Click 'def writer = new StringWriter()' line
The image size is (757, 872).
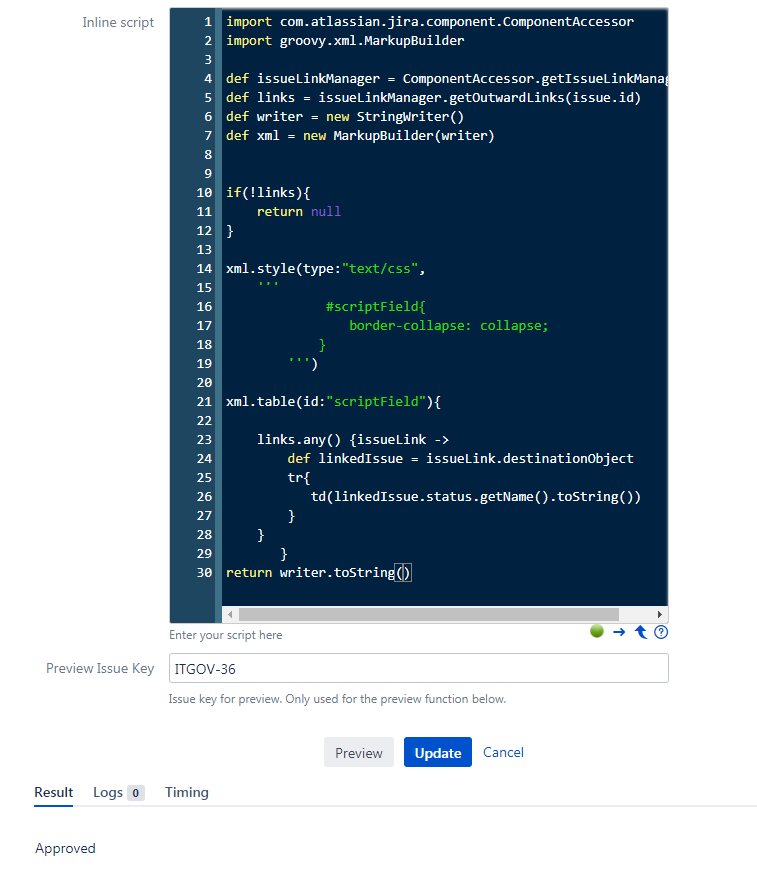click(345, 117)
